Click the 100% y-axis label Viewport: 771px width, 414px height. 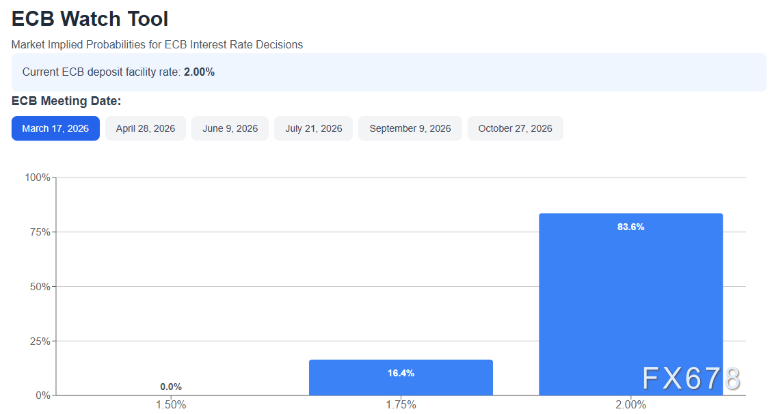point(37,178)
